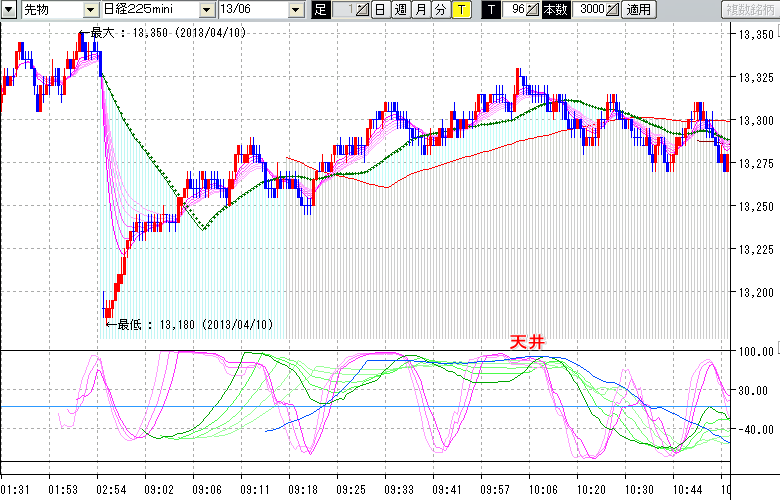Viewport: 780px width, 500px height.
Task: Select the 月 (monthly) timeframe button
Action: (x=420, y=10)
